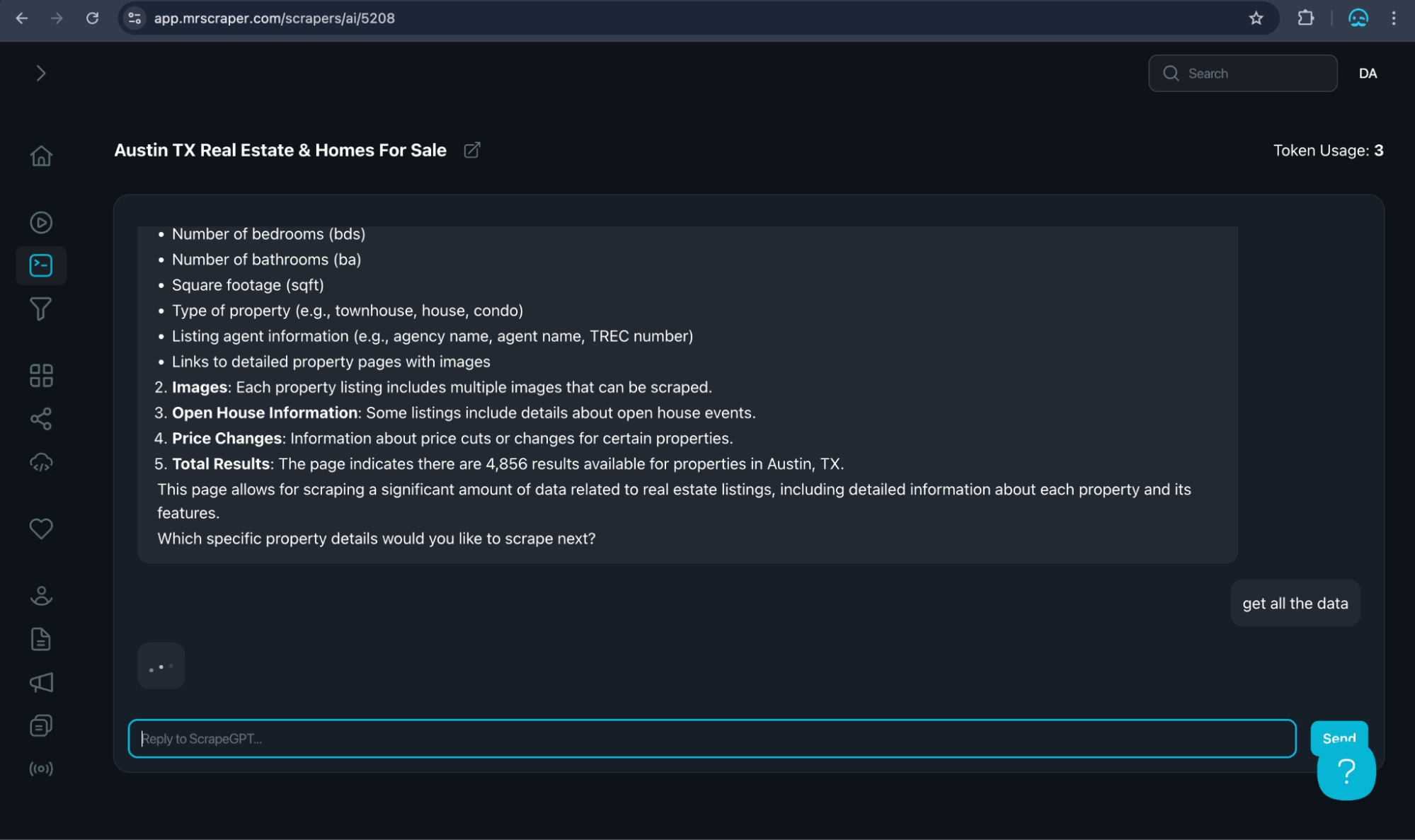The image size is (1415, 840).
Task: Click the external link icon next to title
Action: coord(470,150)
